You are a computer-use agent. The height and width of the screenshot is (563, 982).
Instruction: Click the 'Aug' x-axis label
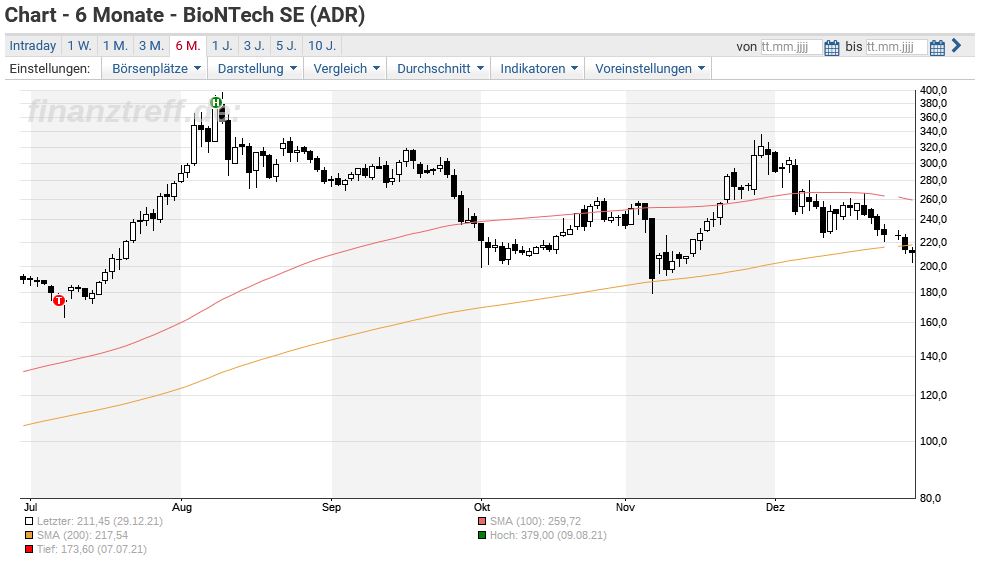tap(182, 507)
